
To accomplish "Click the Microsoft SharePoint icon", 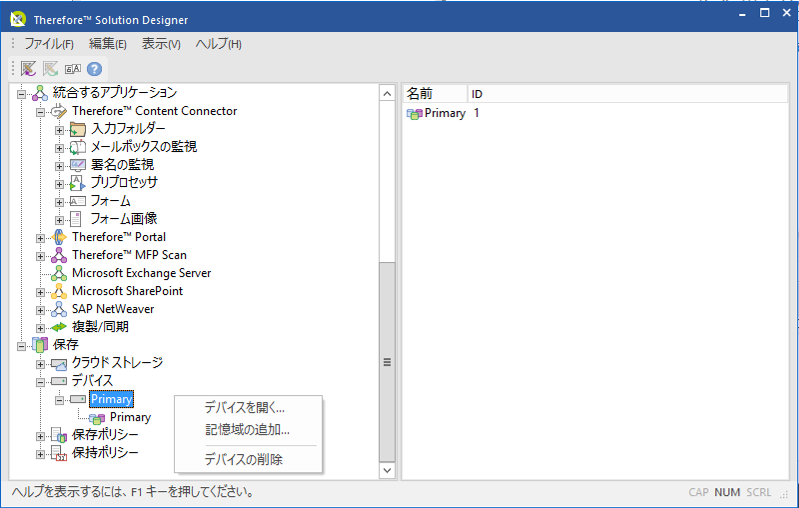I will point(59,291).
